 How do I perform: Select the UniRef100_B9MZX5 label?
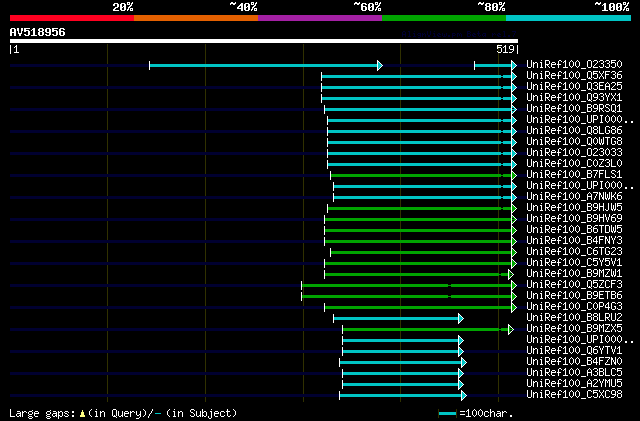(574, 329)
